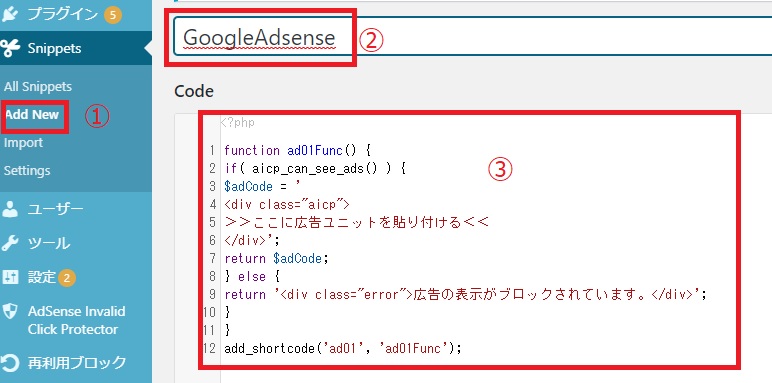Click the GoogleAdsense snippet title field
Viewport: 772px width, 383px height.
473,37
